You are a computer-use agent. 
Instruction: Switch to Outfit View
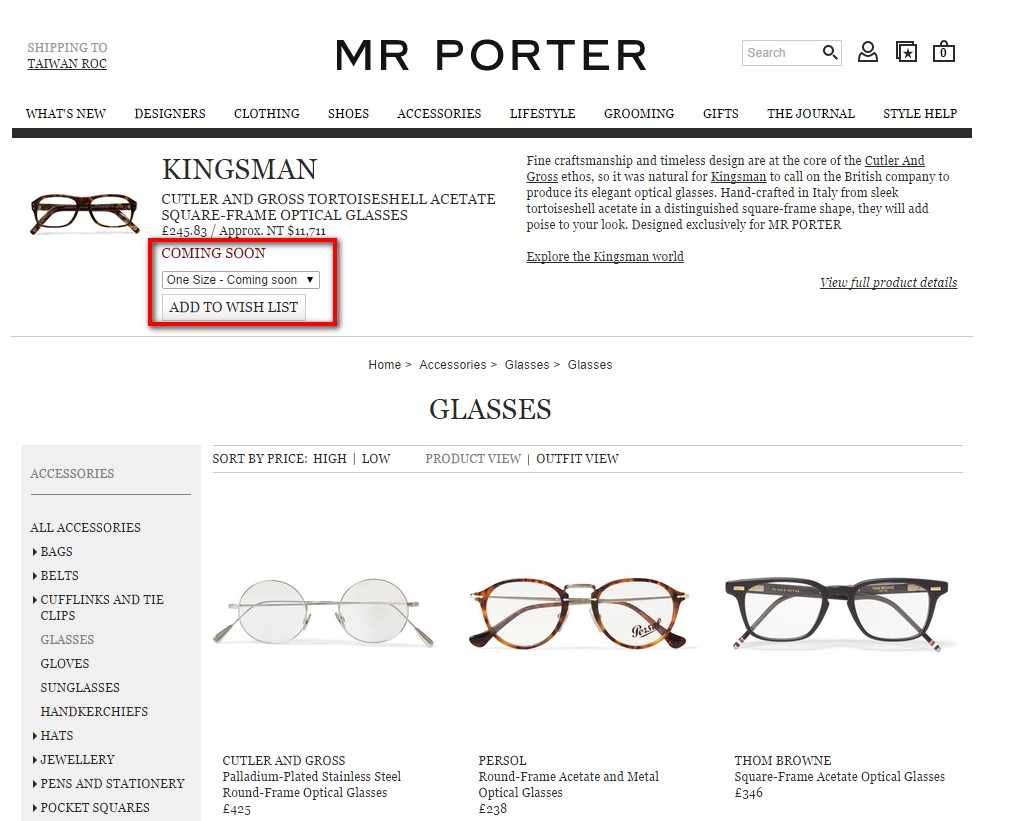577,459
